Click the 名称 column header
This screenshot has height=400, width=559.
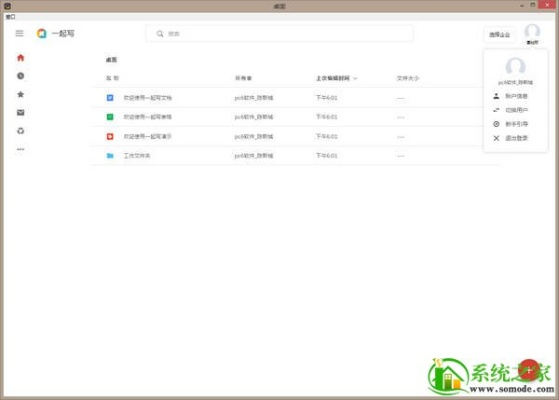[x=112, y=78]
